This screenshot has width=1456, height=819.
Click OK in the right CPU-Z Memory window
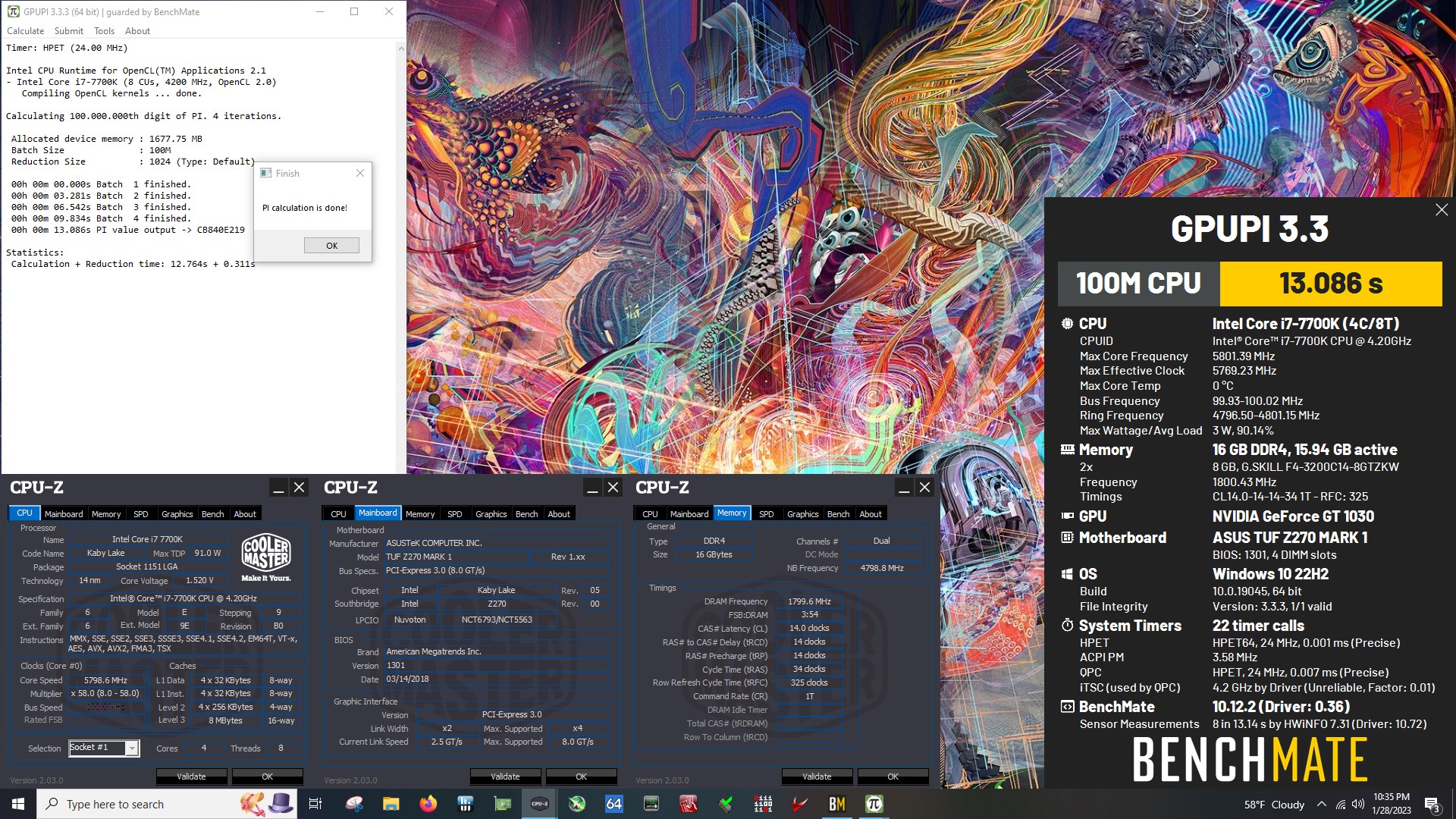(893, 777)
